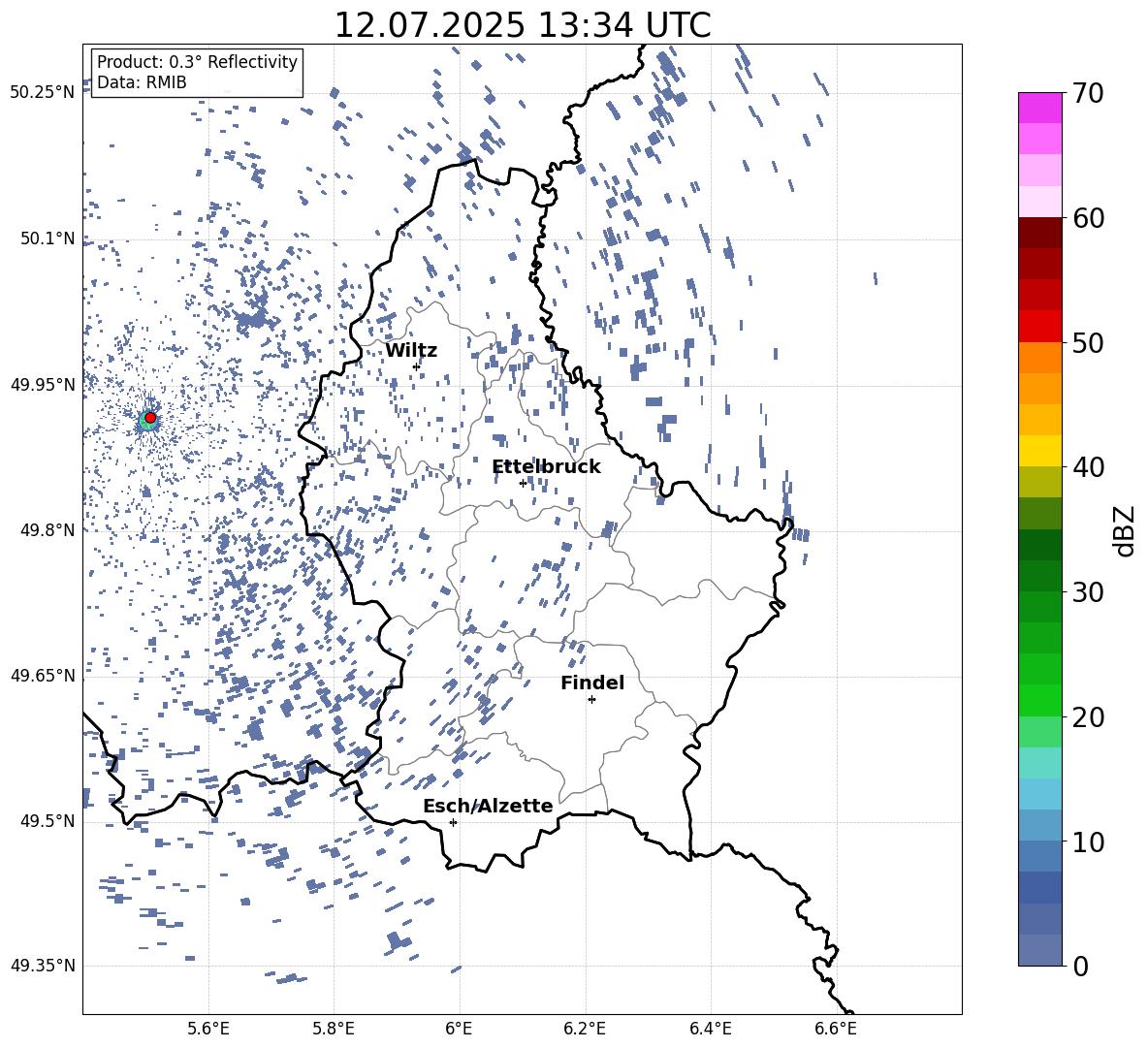Click the 20 colorbar tick label
Viewport: 1148px width, 1048px height.
click(x=1088, y=717)
